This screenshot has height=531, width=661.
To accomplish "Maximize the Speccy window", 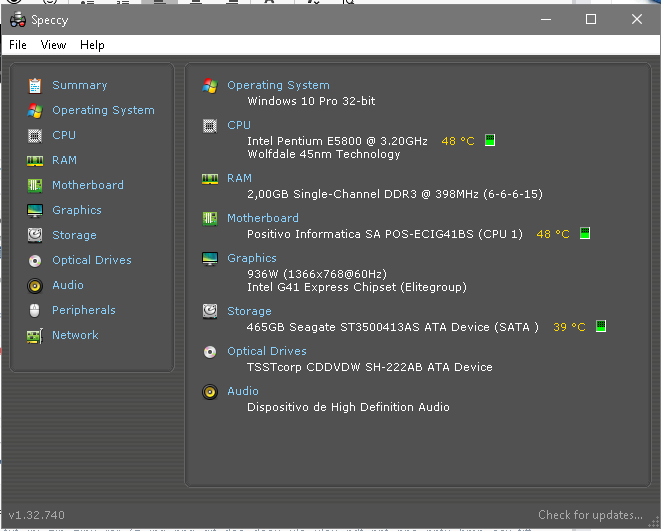I will pyautogui.click(x=591, y=19).
